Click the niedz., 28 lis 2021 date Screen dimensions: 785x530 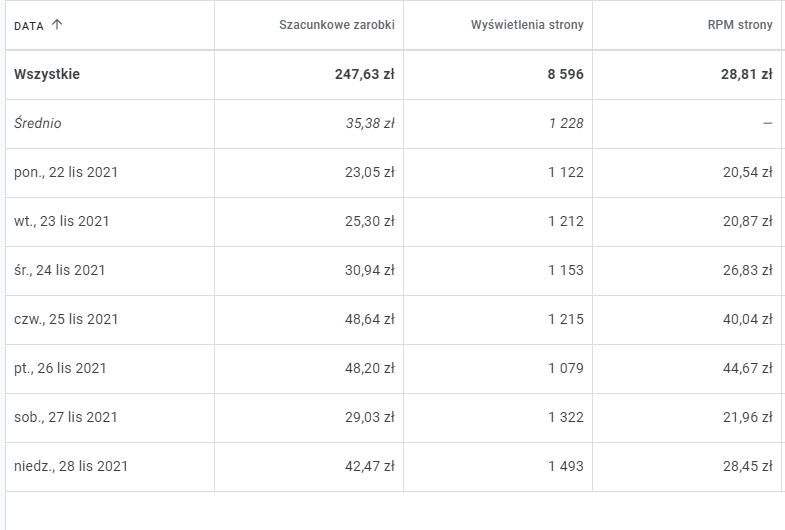71,466
